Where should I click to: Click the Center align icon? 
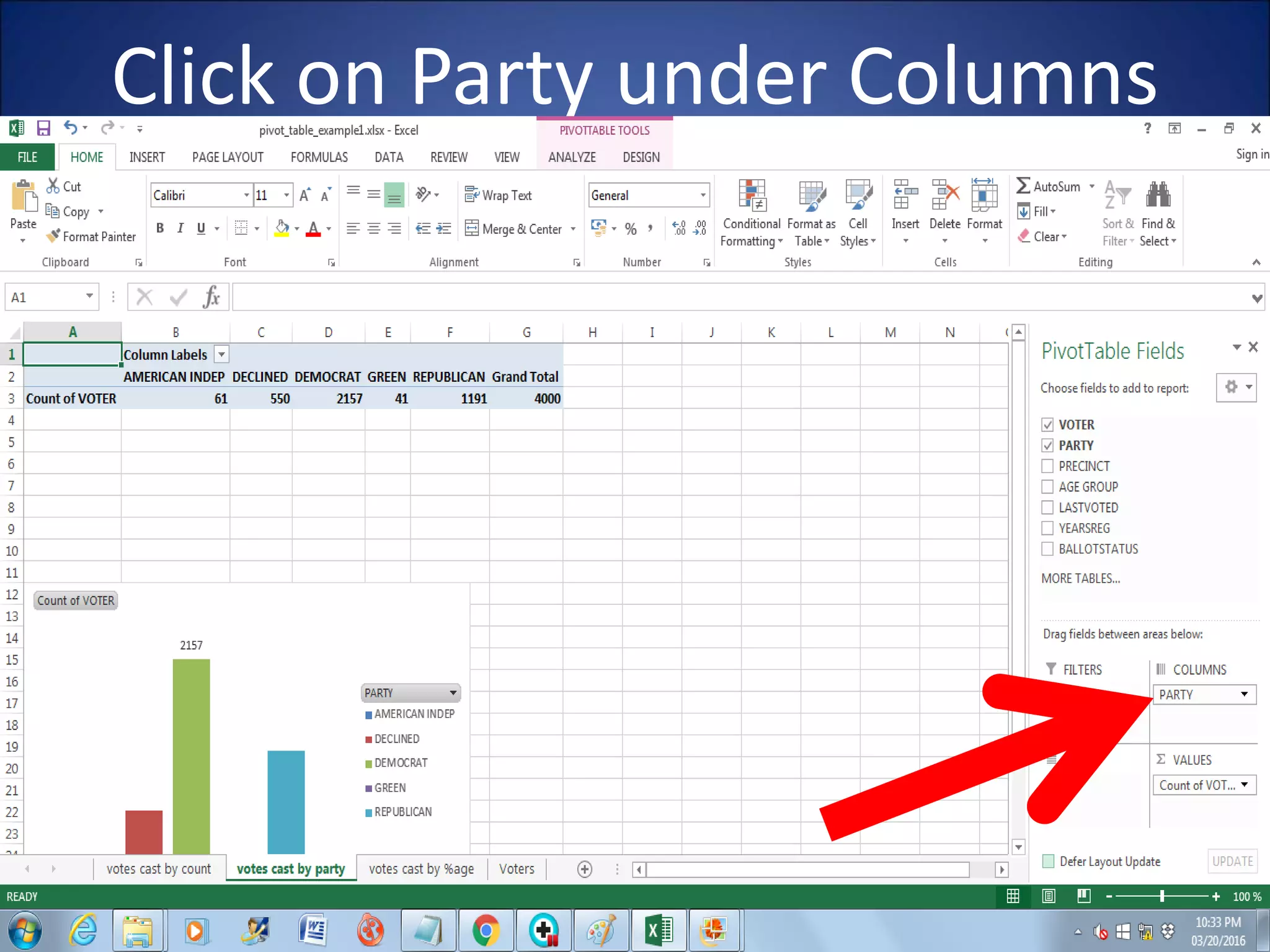(x=374, y=229)
